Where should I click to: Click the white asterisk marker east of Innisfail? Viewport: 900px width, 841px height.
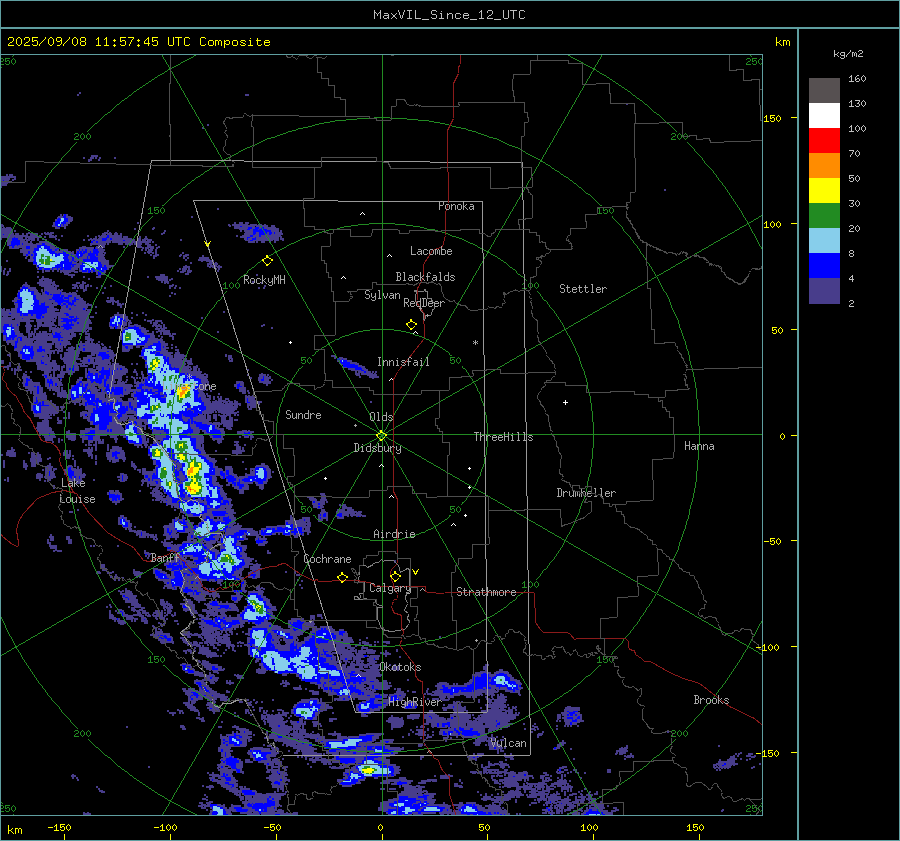point(475,343)
